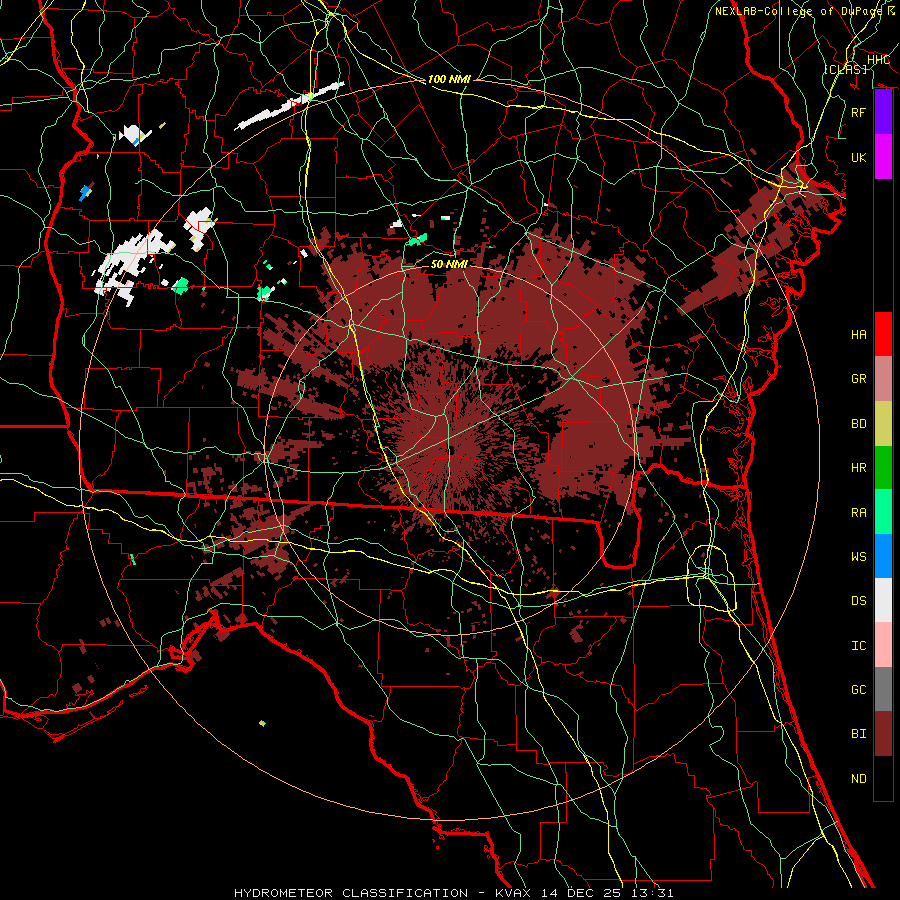Click the GR legend label
The height and width of the screenshot is (900, 900).
[858, 379]
